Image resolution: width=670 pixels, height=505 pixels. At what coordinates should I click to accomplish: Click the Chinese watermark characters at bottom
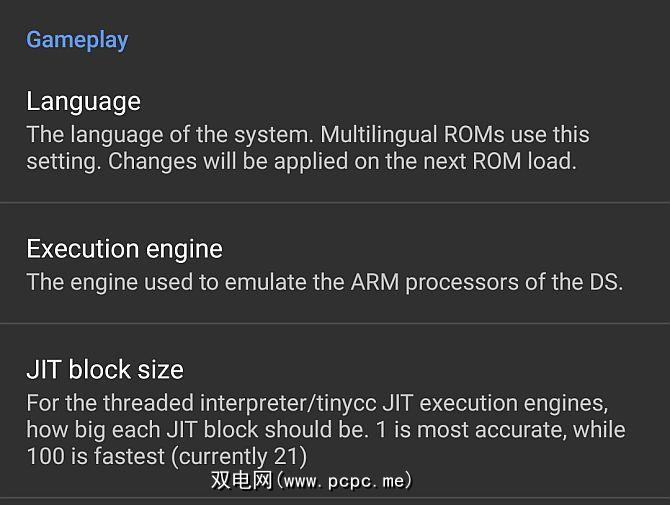click(240, 481)
